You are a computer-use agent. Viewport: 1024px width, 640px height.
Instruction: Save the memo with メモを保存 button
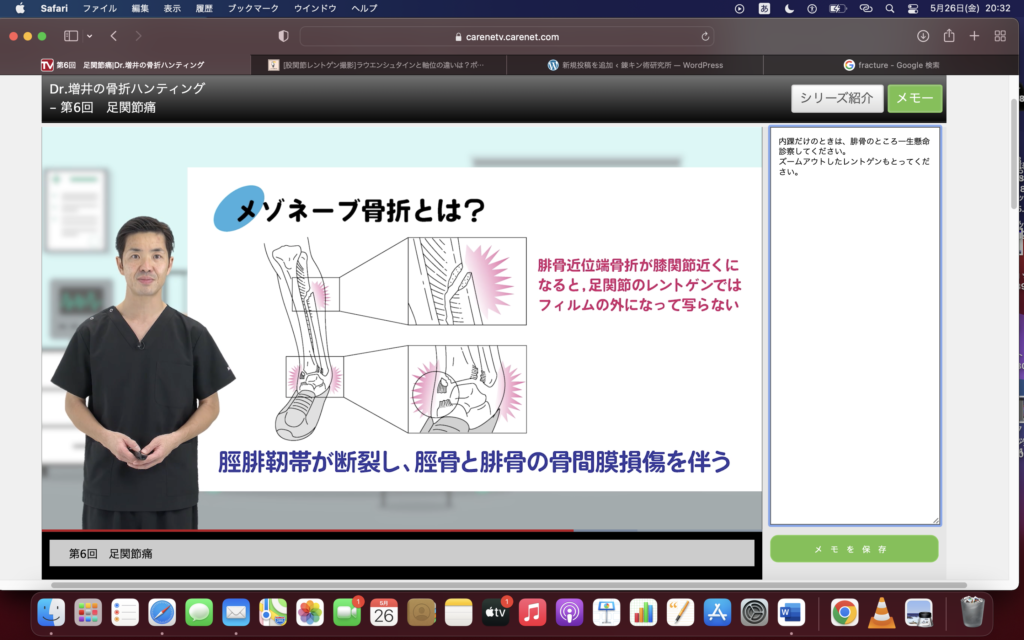854,549
